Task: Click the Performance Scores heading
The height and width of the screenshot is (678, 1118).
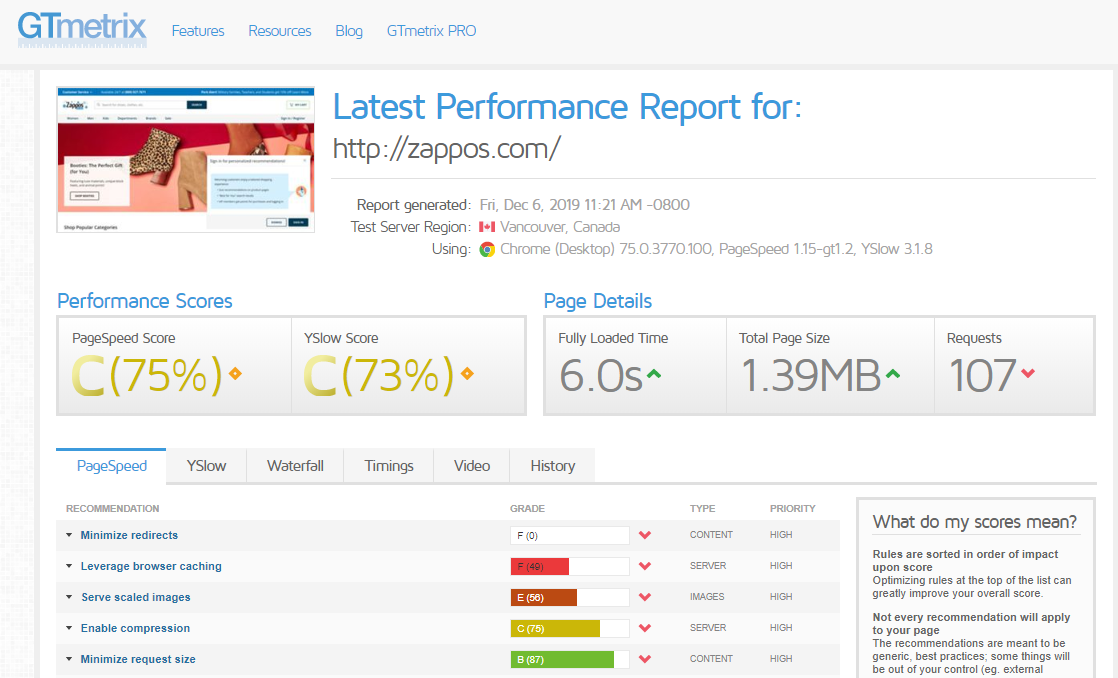Action: [x=145, y=301]
